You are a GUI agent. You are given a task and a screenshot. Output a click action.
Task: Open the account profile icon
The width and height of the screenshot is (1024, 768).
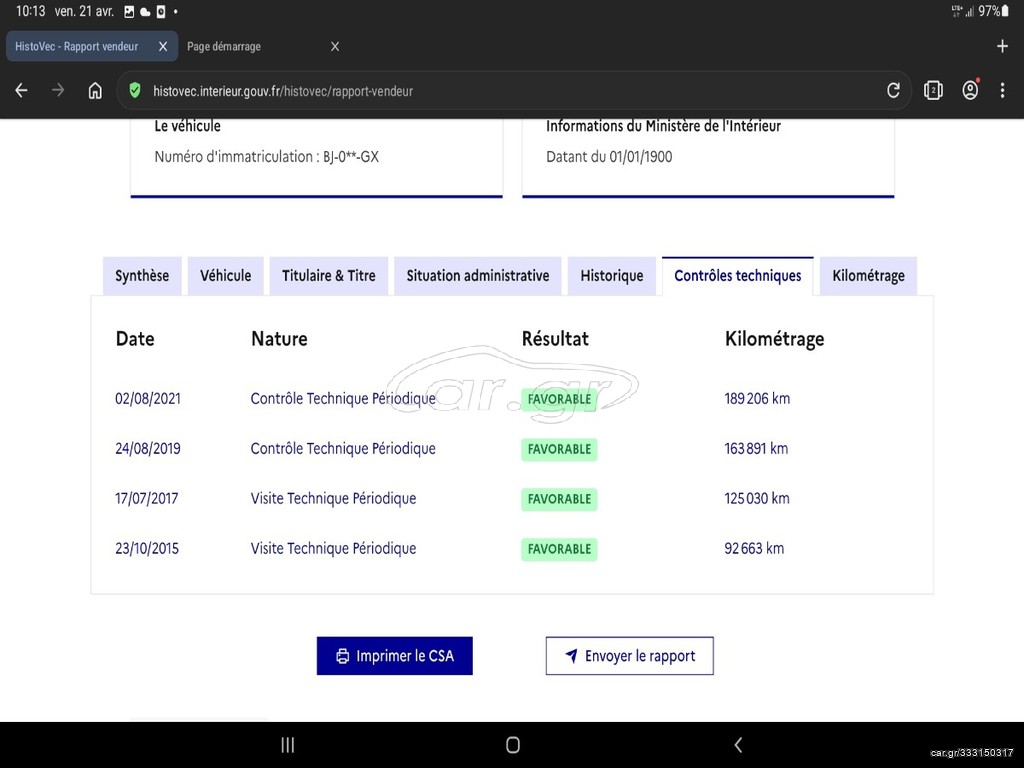coord(970,91)
